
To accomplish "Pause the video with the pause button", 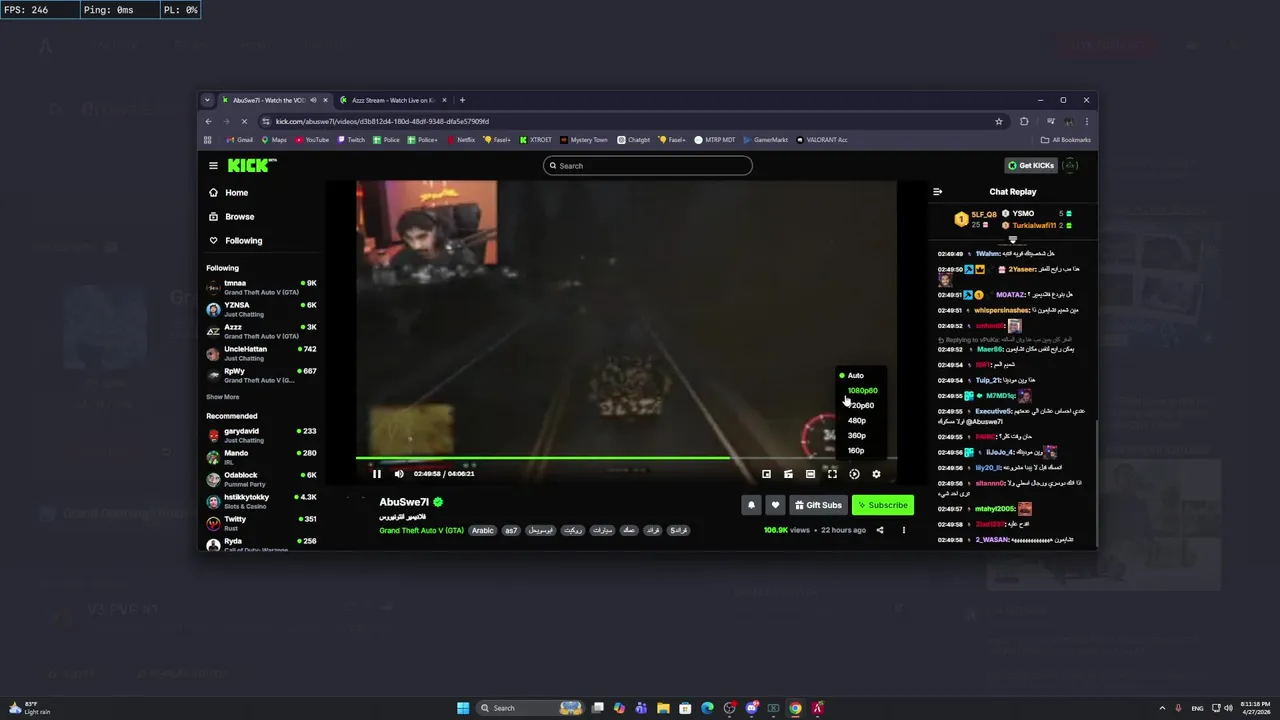I will coord(377,474).
